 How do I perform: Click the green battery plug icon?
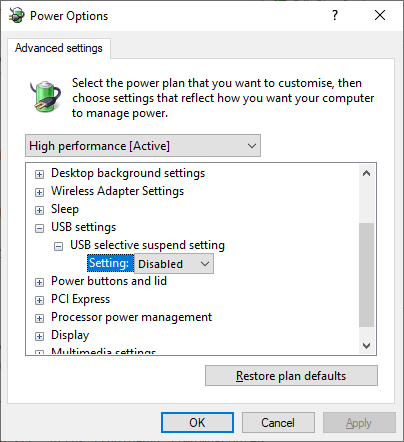pyautogui.click(x=45, y=96)
